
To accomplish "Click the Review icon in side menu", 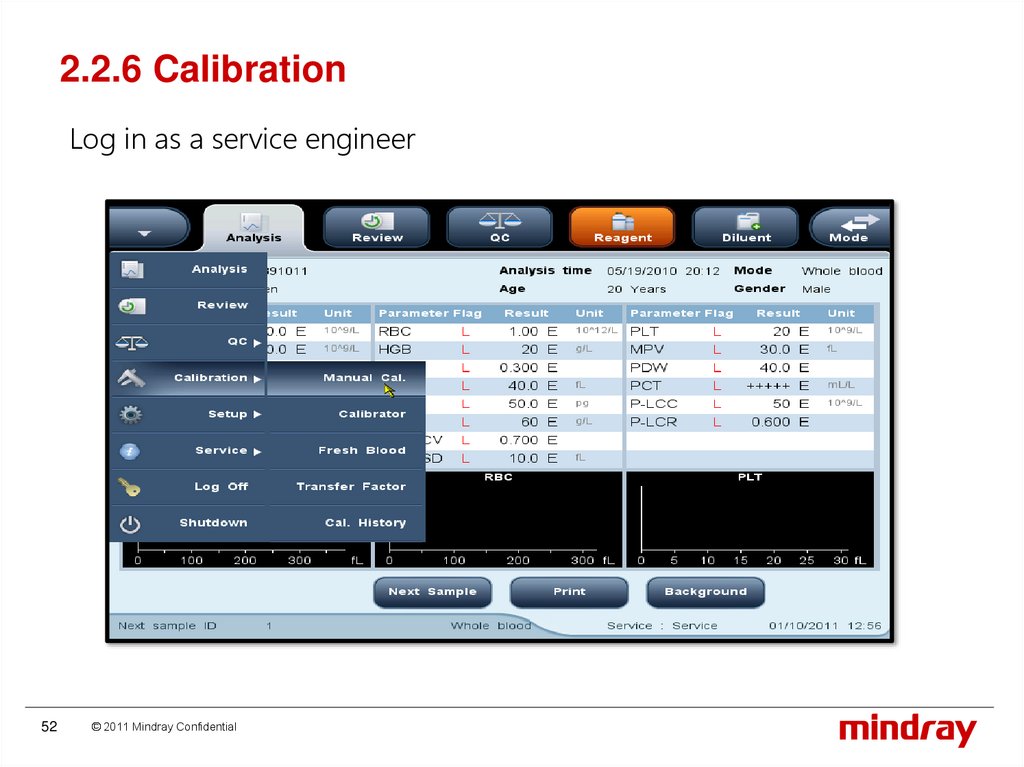I will 132,306.
